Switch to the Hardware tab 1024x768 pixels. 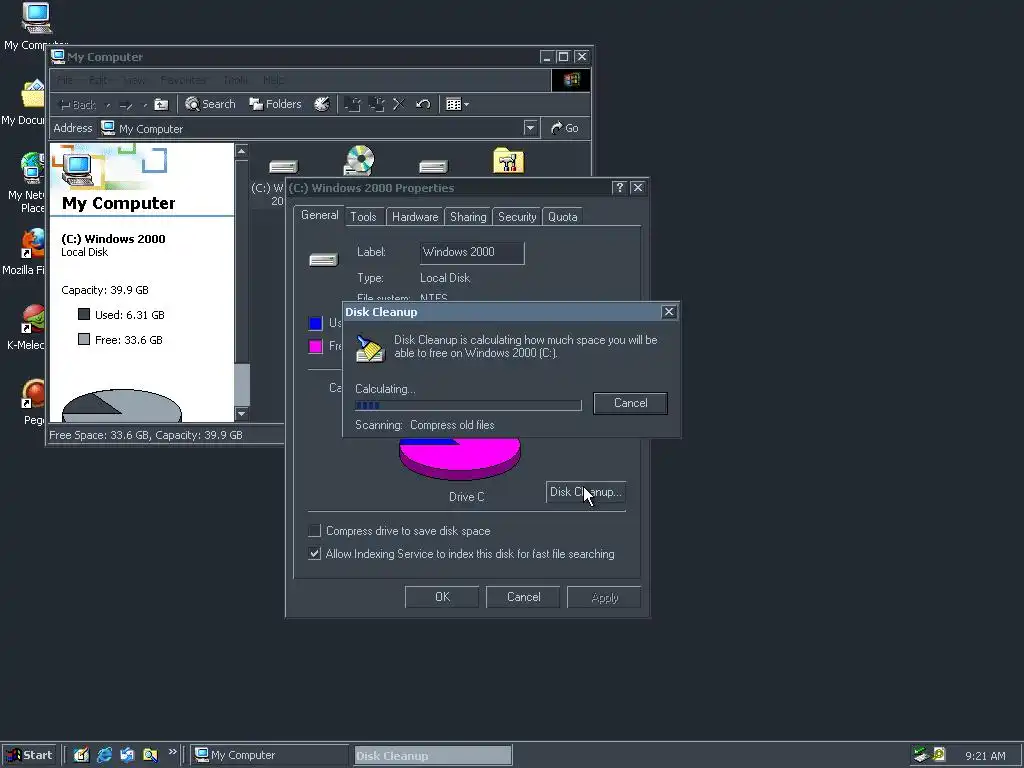[415, 217]
